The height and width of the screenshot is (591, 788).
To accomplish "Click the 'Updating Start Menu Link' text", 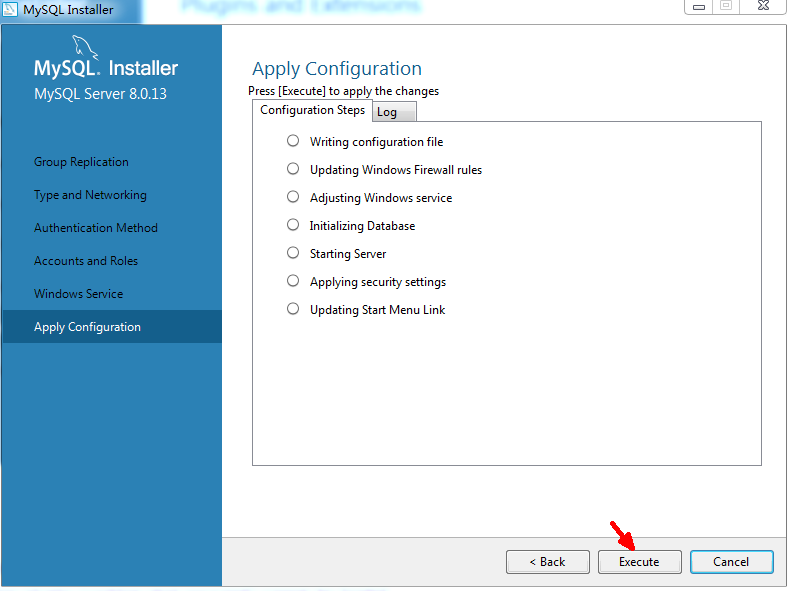I will (377, 310).
